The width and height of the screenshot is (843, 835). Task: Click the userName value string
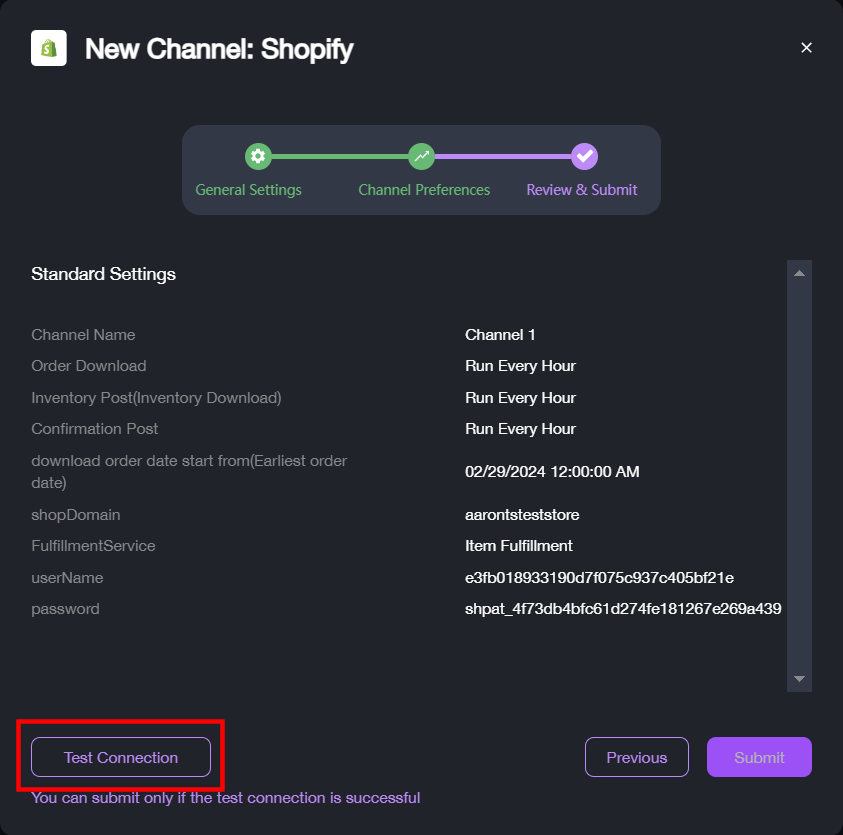599,577
